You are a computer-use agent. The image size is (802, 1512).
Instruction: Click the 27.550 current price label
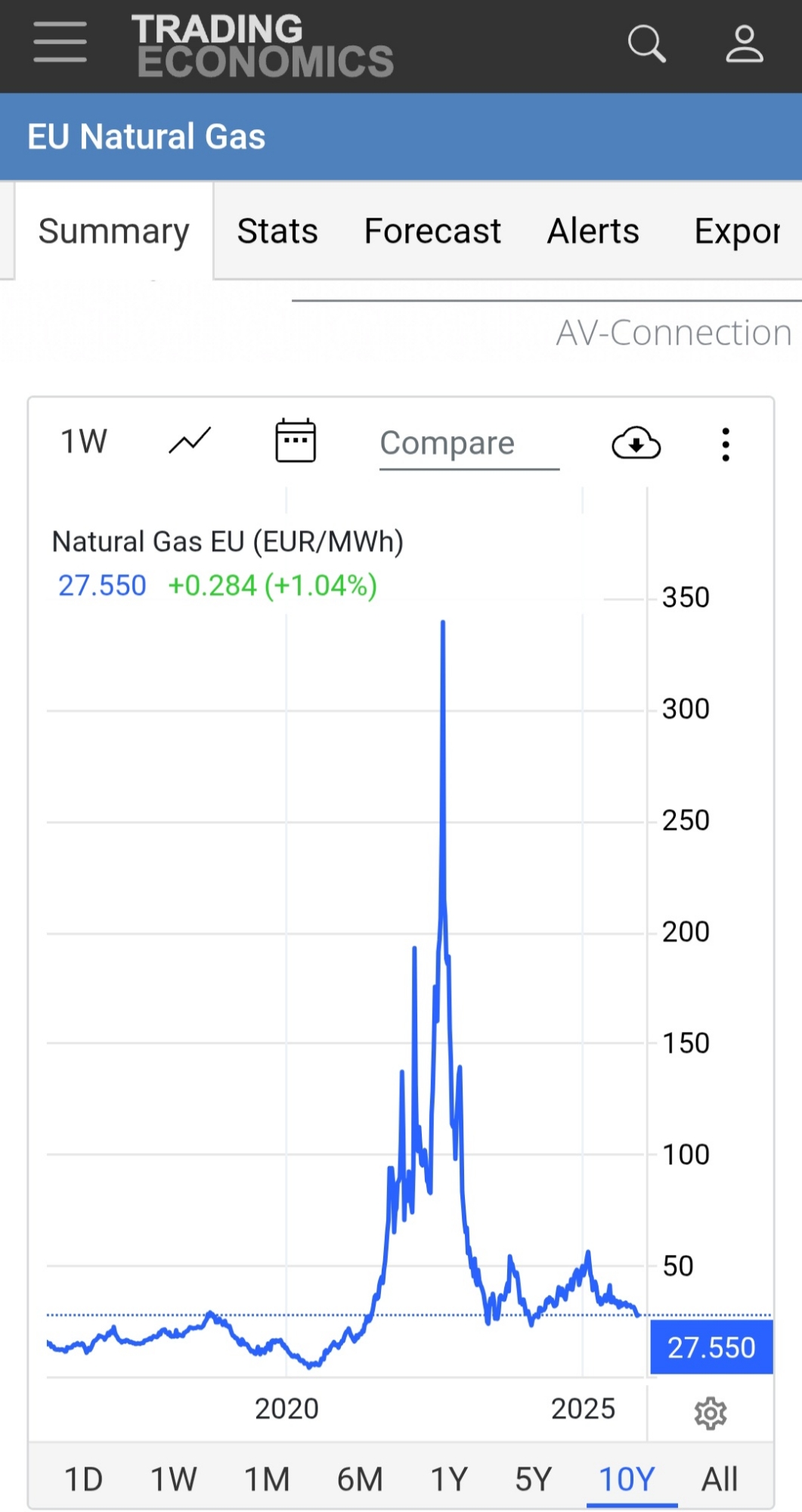(711, 1347)
